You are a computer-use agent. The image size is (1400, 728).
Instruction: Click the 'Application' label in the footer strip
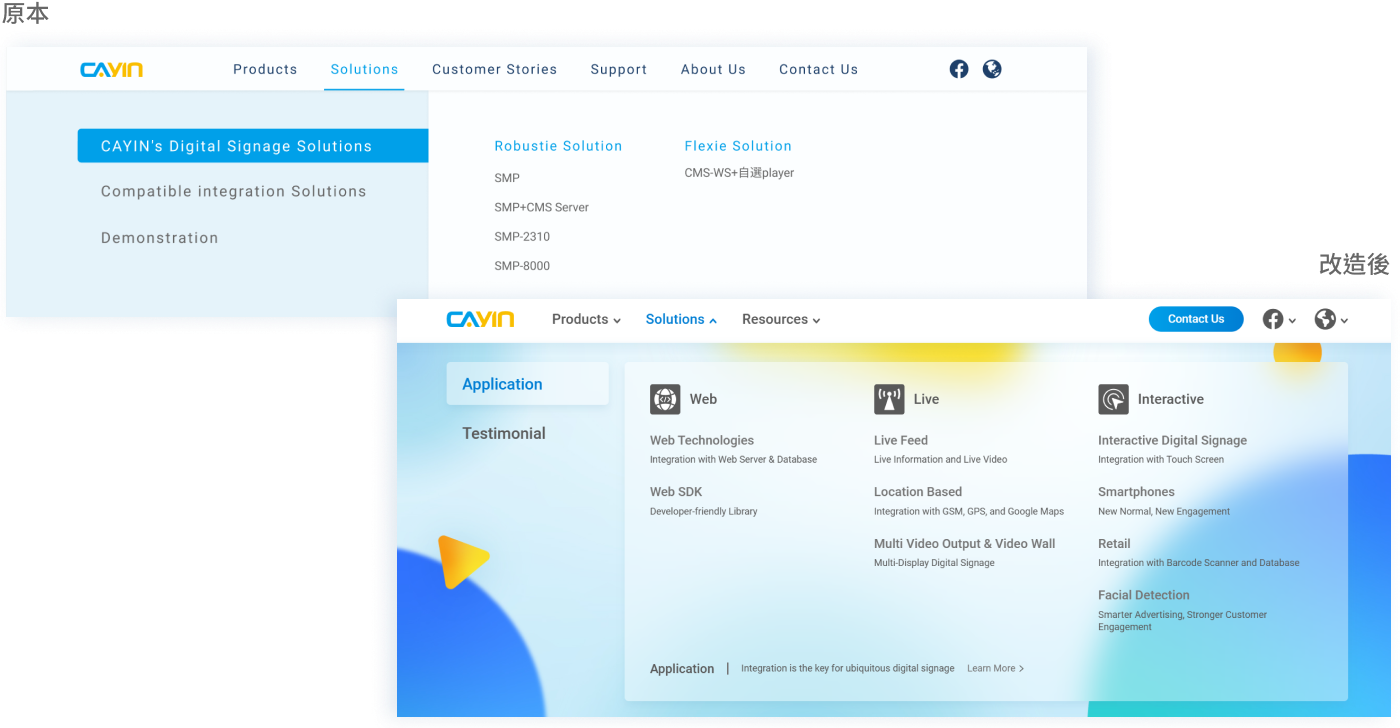coord(682,669)
